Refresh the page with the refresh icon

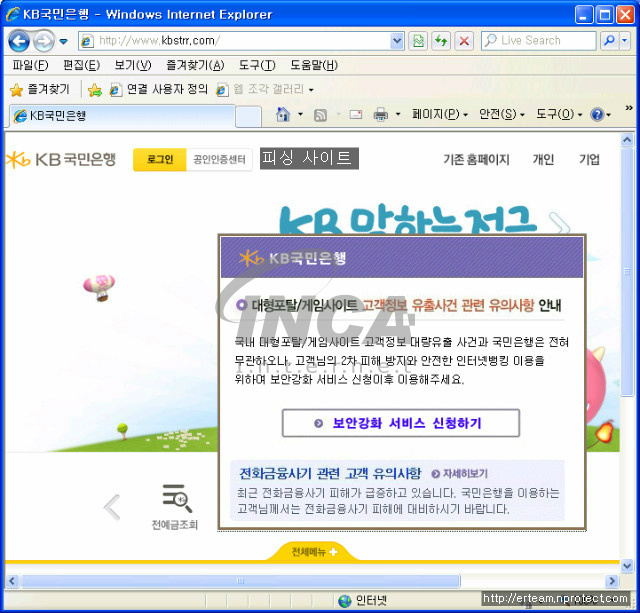441,41
